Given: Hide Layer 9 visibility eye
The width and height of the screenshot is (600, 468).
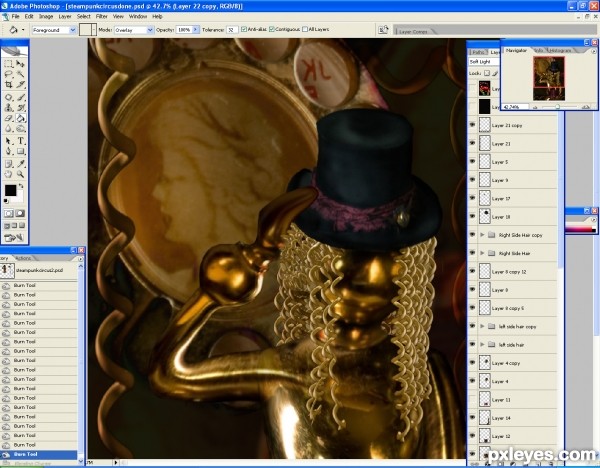Looking at the screenshot, I should click(x=472, y=180).
